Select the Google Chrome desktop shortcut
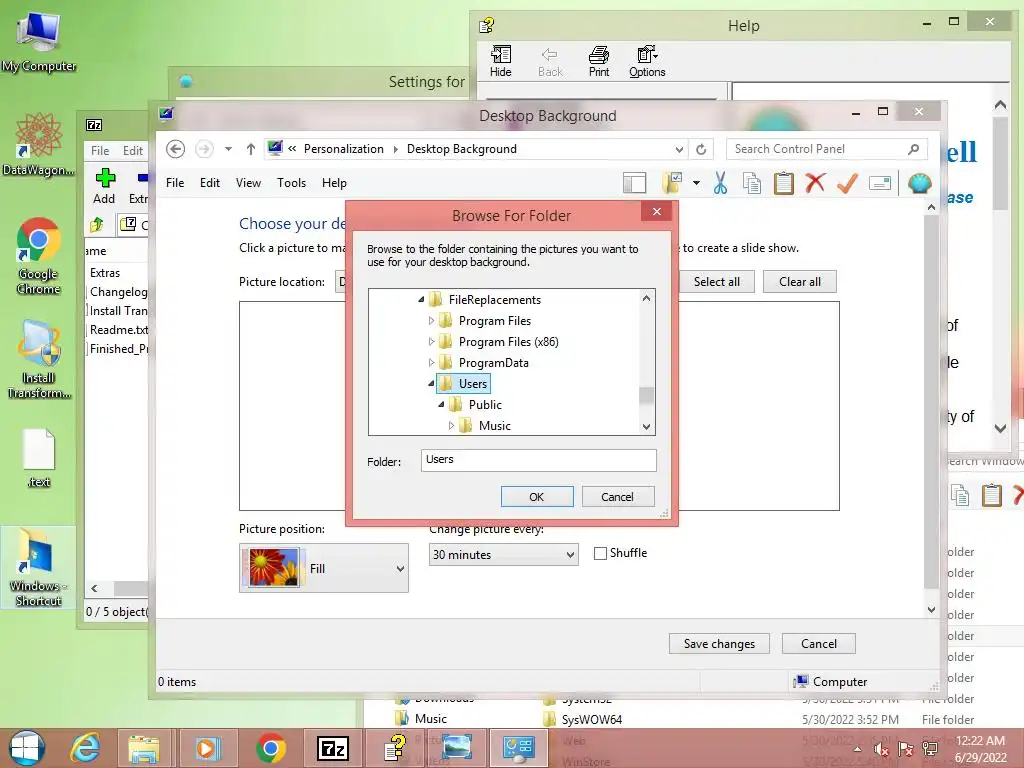This screenshot has height=768, width=1024. (x=39, y=256)
